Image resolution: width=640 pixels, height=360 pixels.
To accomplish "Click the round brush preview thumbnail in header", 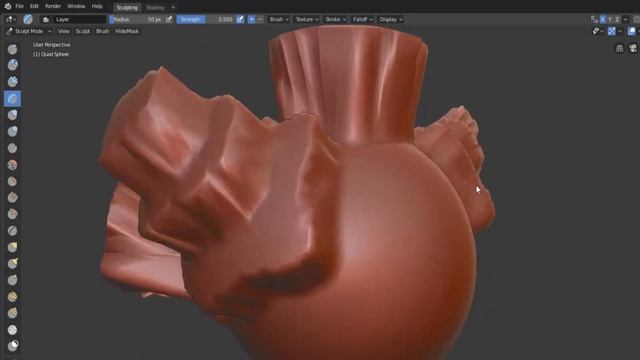I will click(x=28, y=19).
